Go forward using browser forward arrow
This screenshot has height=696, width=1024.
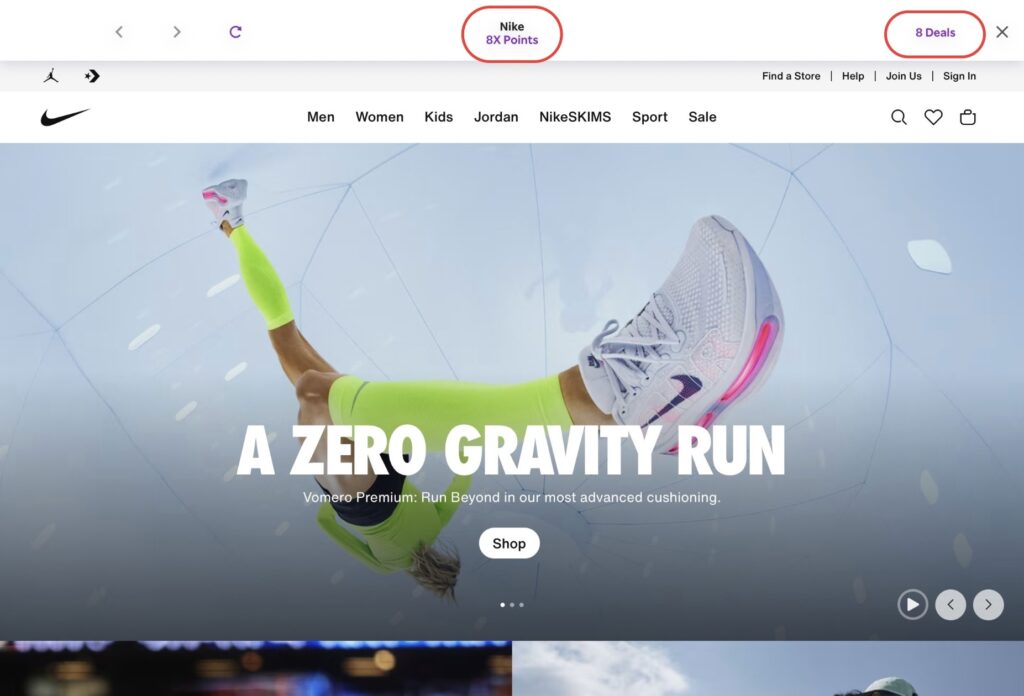pos(177,32)
